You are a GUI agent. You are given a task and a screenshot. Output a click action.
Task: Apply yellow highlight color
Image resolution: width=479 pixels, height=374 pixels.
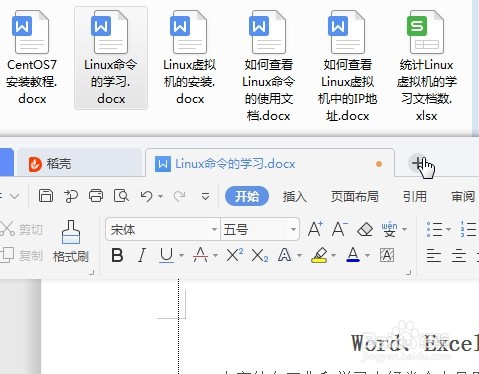319,256
